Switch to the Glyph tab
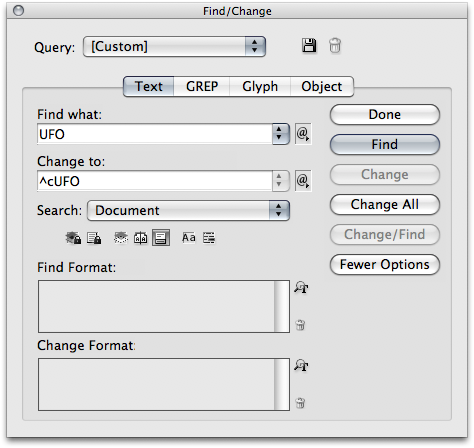This screenshot has width=474, height=448. click(x=260, y=87)
